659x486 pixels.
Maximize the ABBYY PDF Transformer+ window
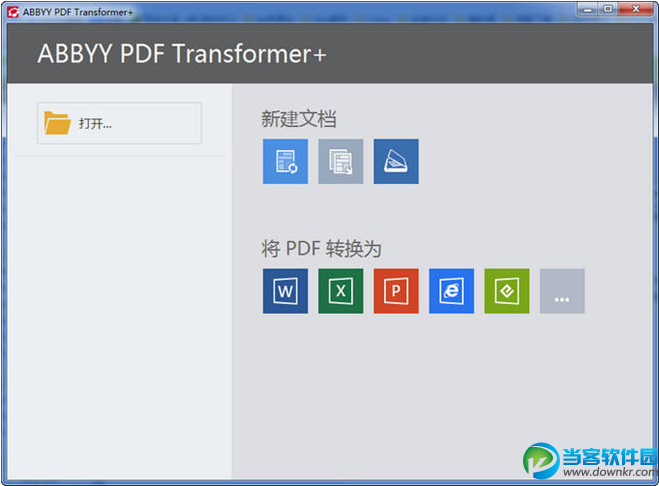tap(608, 9)
